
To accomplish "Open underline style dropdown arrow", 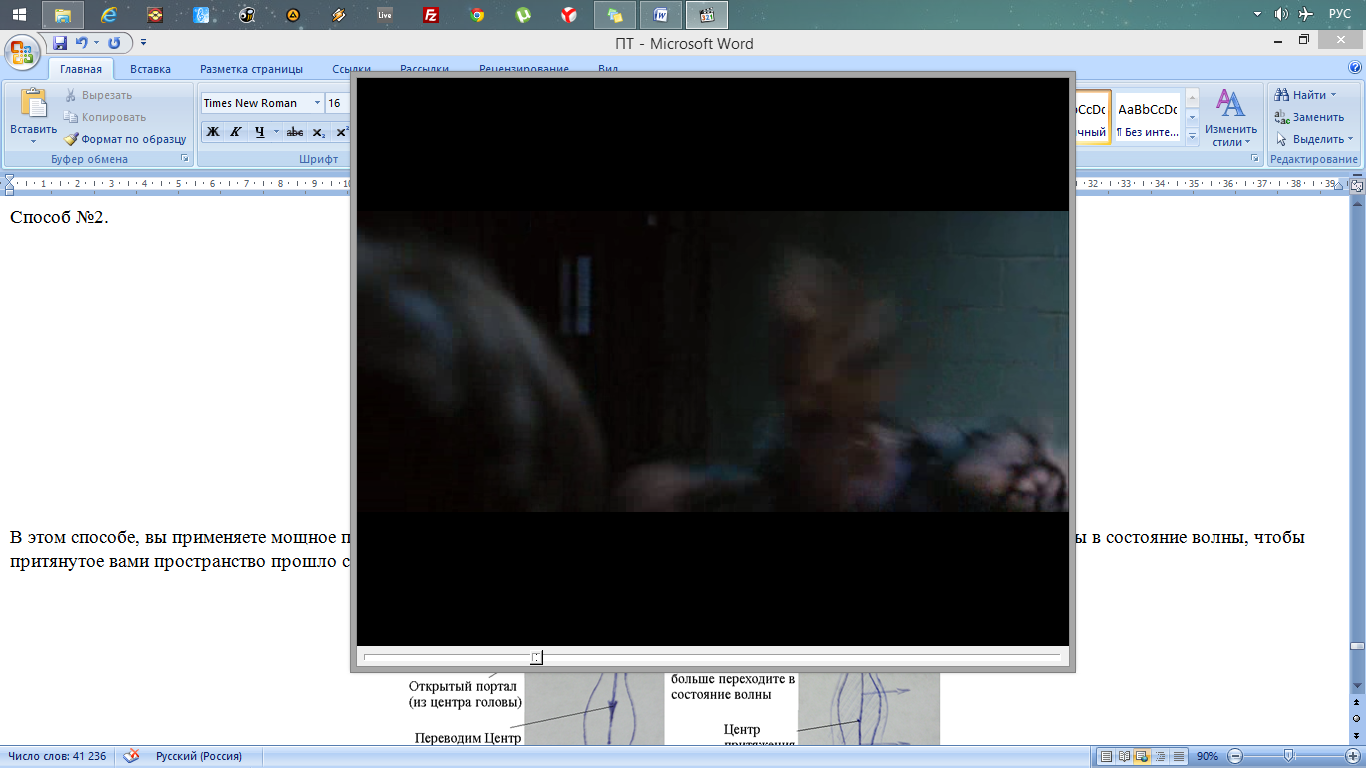I will 276,132.
